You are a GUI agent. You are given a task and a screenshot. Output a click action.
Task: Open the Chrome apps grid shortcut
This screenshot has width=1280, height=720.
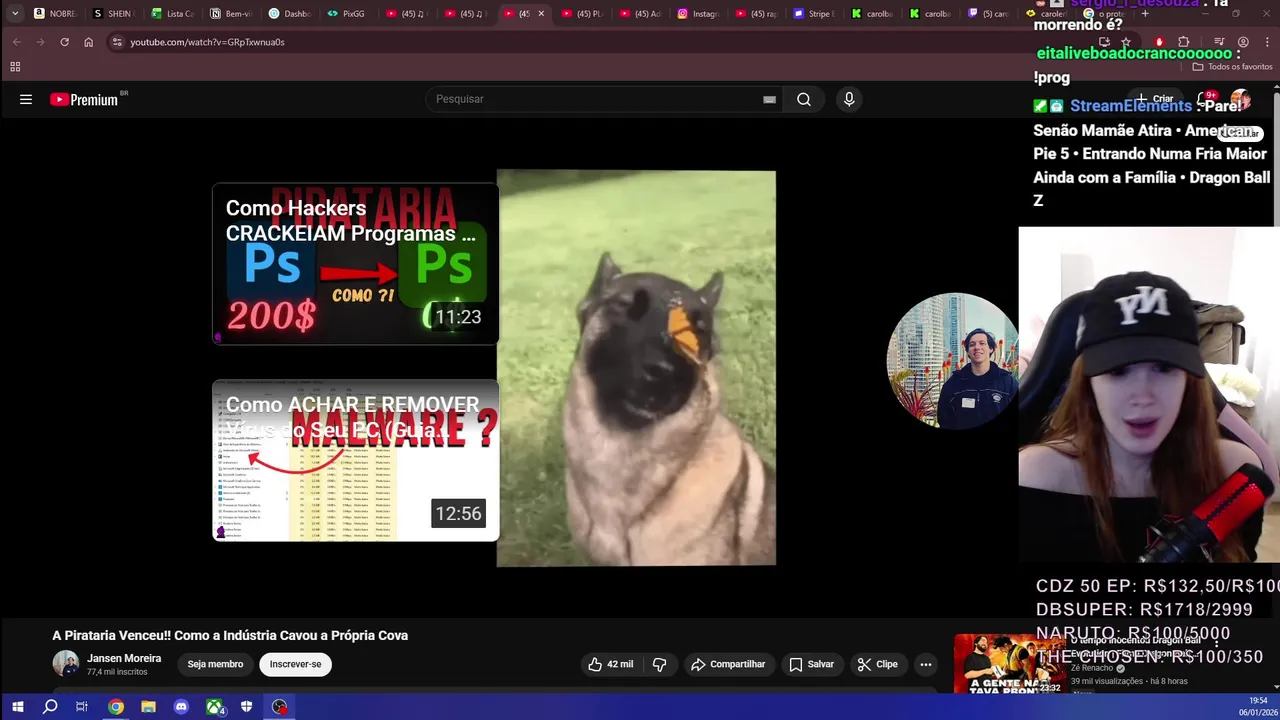pos(15,67)
